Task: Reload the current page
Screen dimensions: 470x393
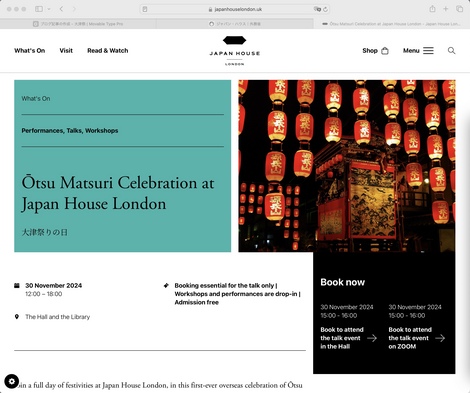Action: pyautogui.click(x=325, y=9)
